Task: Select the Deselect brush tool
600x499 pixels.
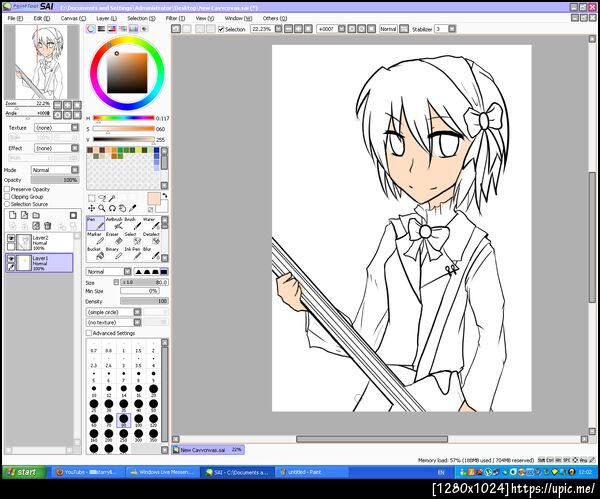Action: [x=151, y=238]
